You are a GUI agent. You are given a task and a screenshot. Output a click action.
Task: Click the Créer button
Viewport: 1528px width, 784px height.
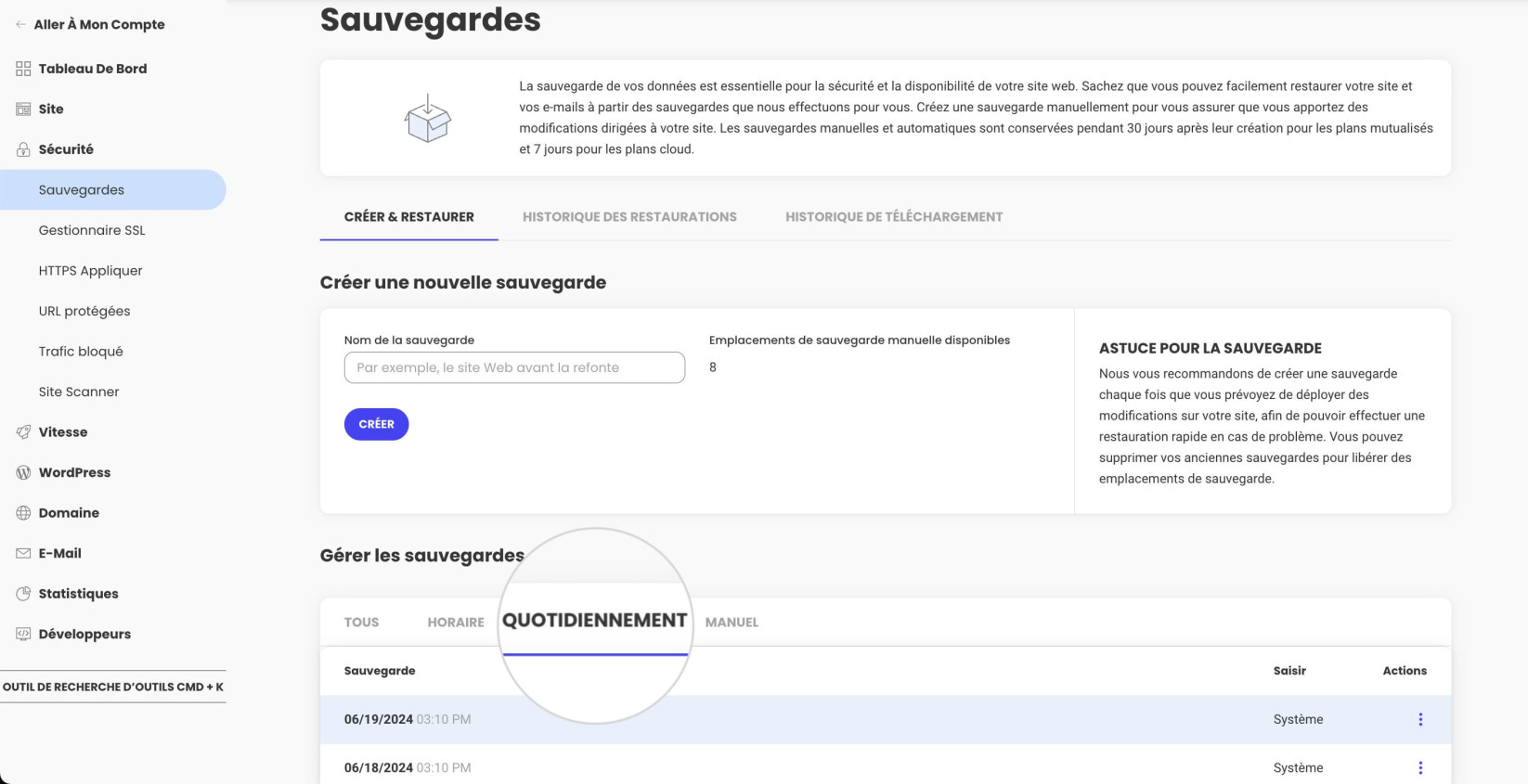tap(377, 424)
